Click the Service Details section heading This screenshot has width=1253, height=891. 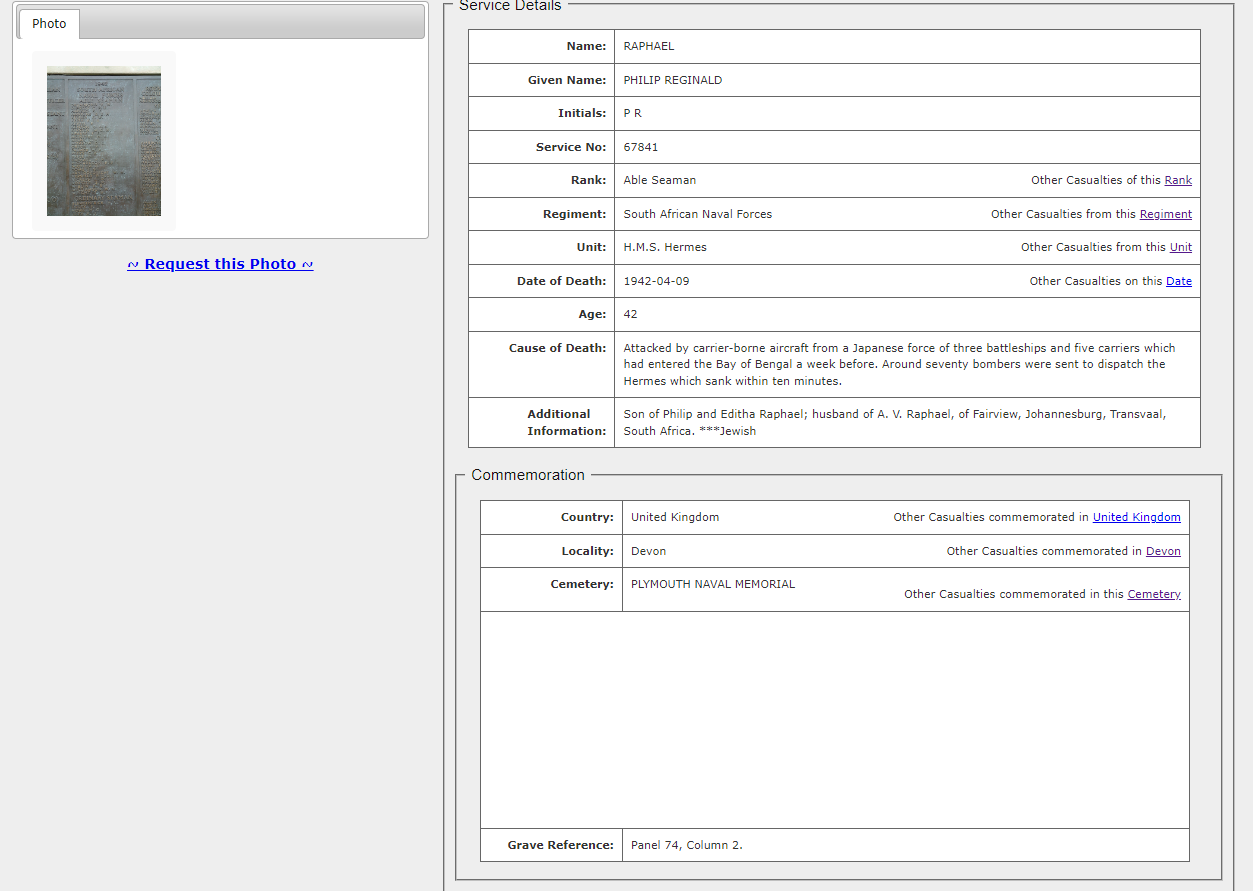510,6
